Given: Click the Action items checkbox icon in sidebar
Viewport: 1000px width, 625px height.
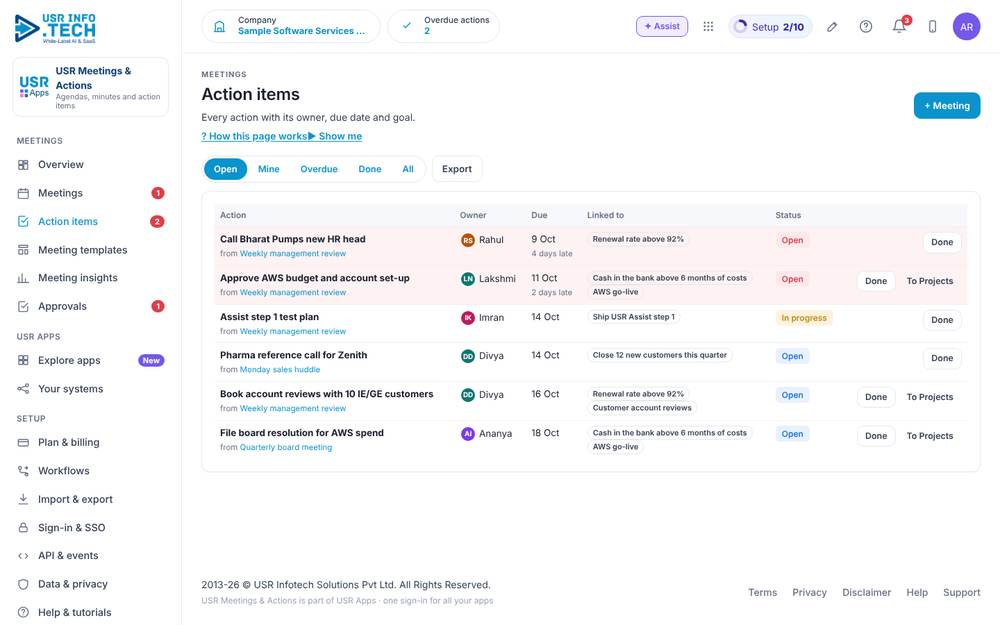Looking at the screenshot, I should pyautogui.click(x=23, y=221).
